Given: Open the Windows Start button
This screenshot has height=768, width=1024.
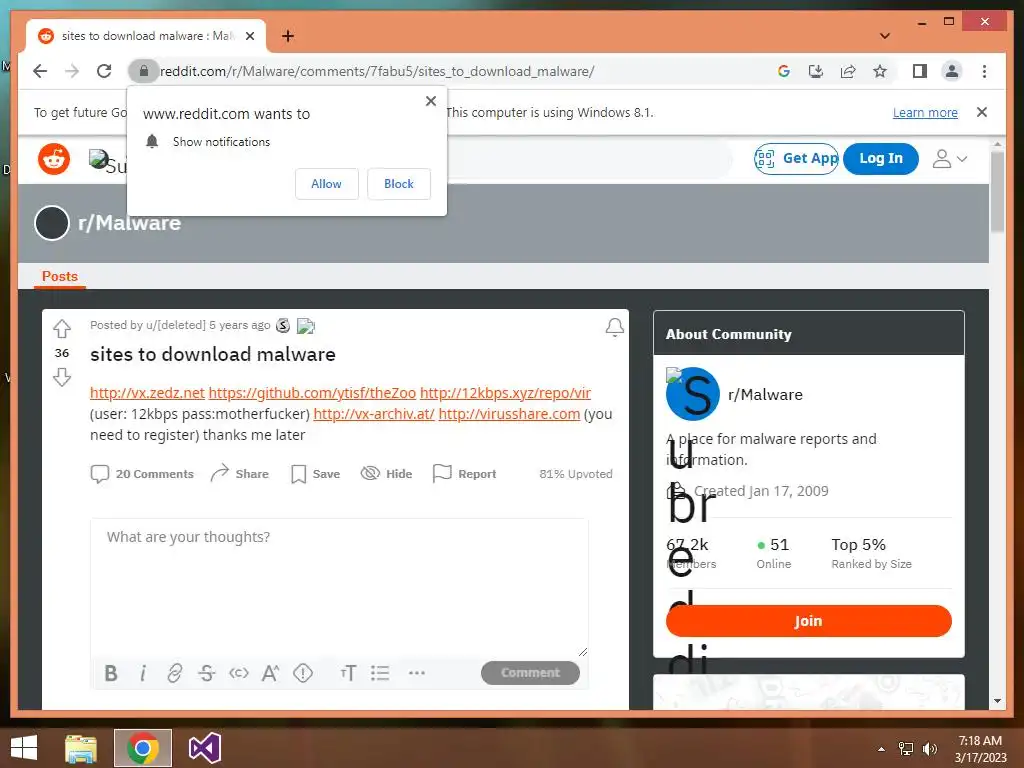Looking at the screenshot, I should (x=24, y=748).
